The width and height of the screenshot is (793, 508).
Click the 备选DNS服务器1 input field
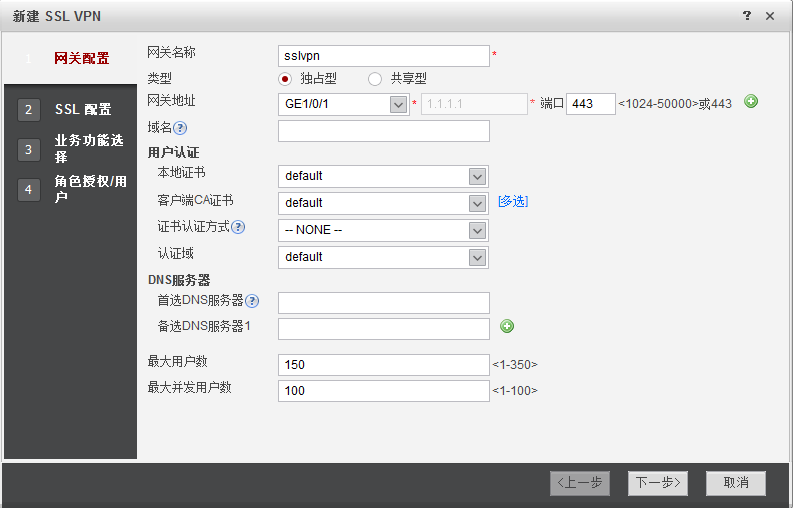(x=383, y=329)
